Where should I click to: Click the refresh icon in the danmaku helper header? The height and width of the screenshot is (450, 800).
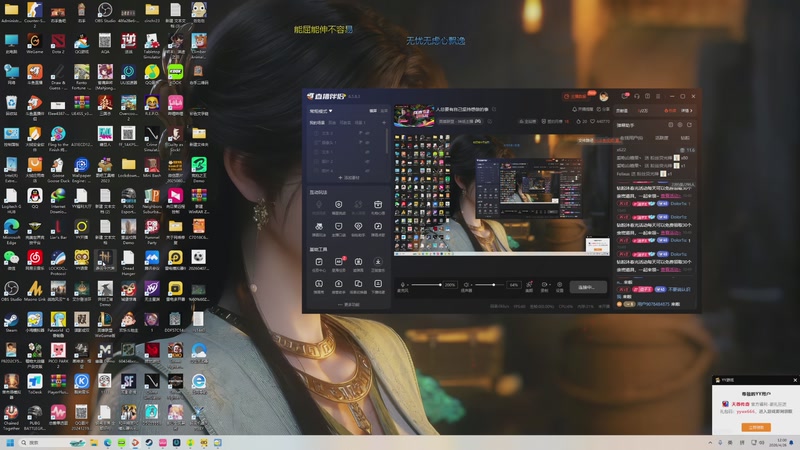click(x=689, y=124)
